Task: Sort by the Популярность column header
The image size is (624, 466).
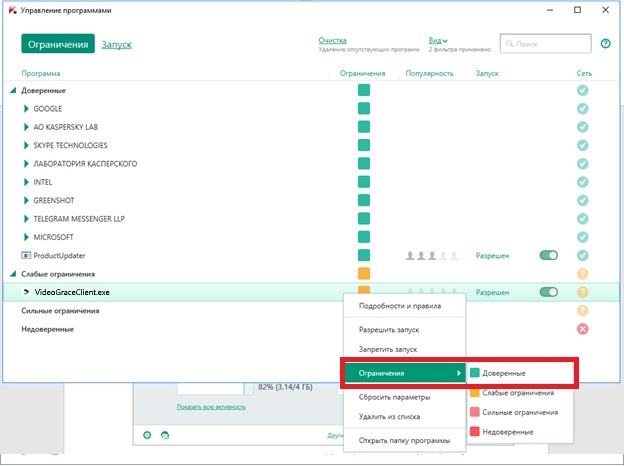Action: pyautogui.click(x=429, y=73)
